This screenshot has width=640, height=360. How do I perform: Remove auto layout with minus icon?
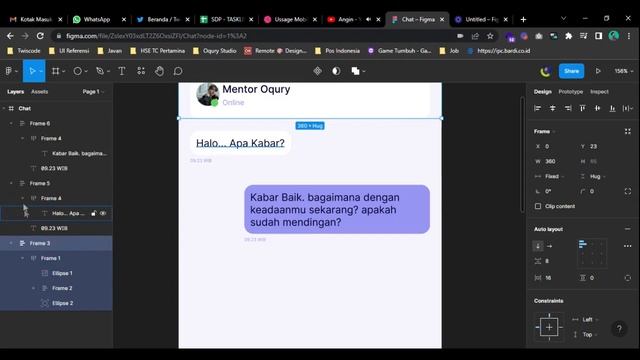[x=628, y=229]
